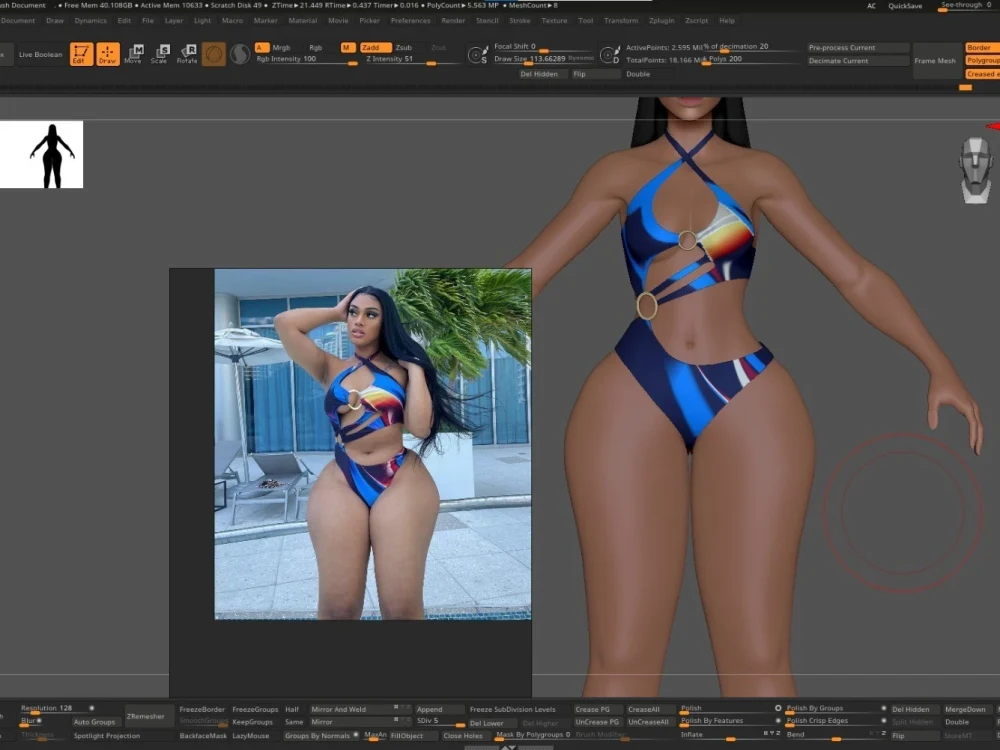
Task: Click the grey sphere icon left of Mrgb
Action: tap(240, 54)
